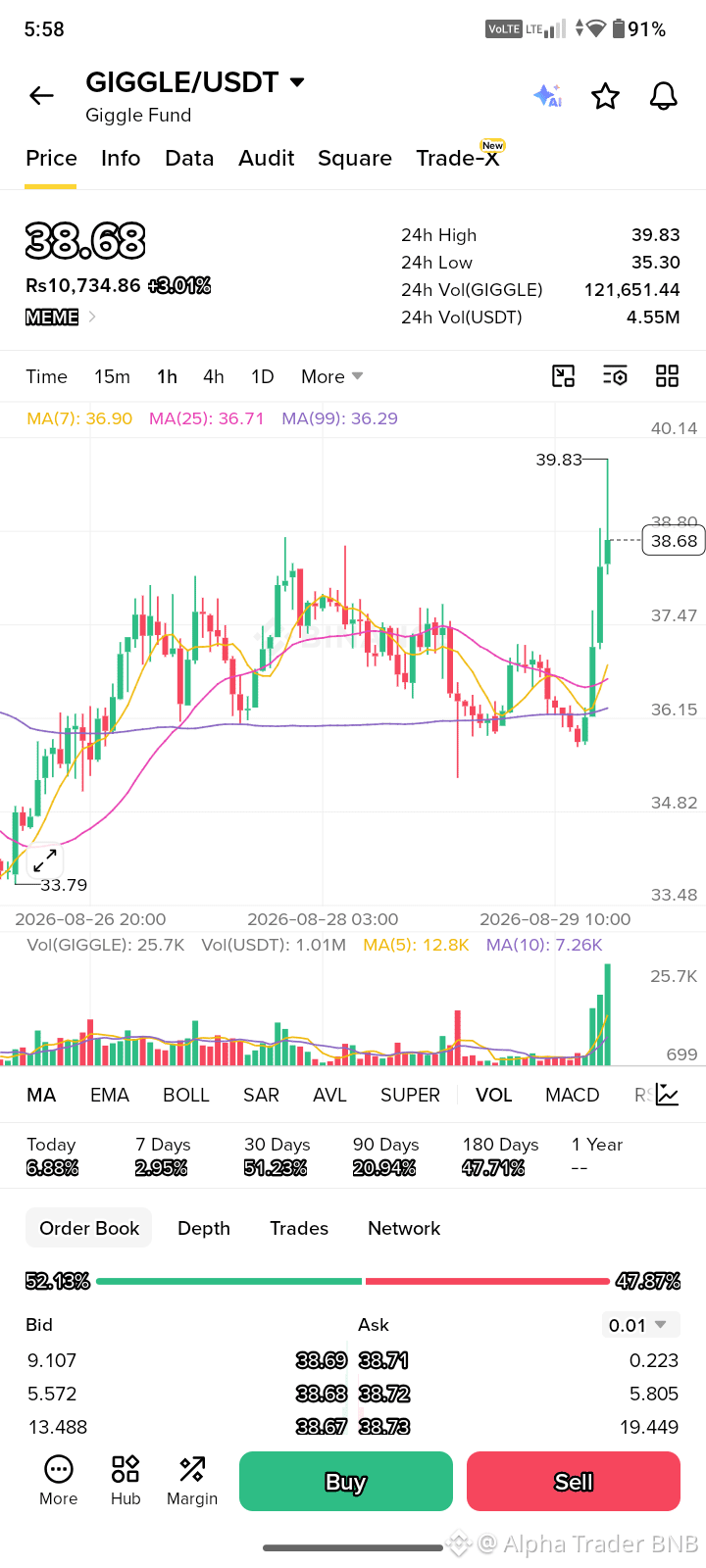706x1568 pixels.
Task: Select the Trades tab
Action: (x=299, y=1228)
